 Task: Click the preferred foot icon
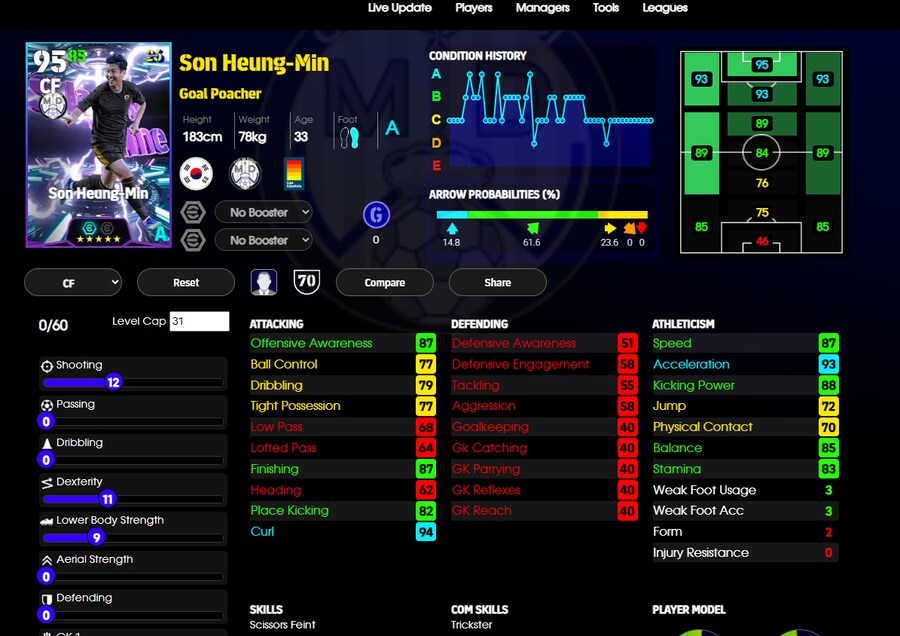coord(347,137)
